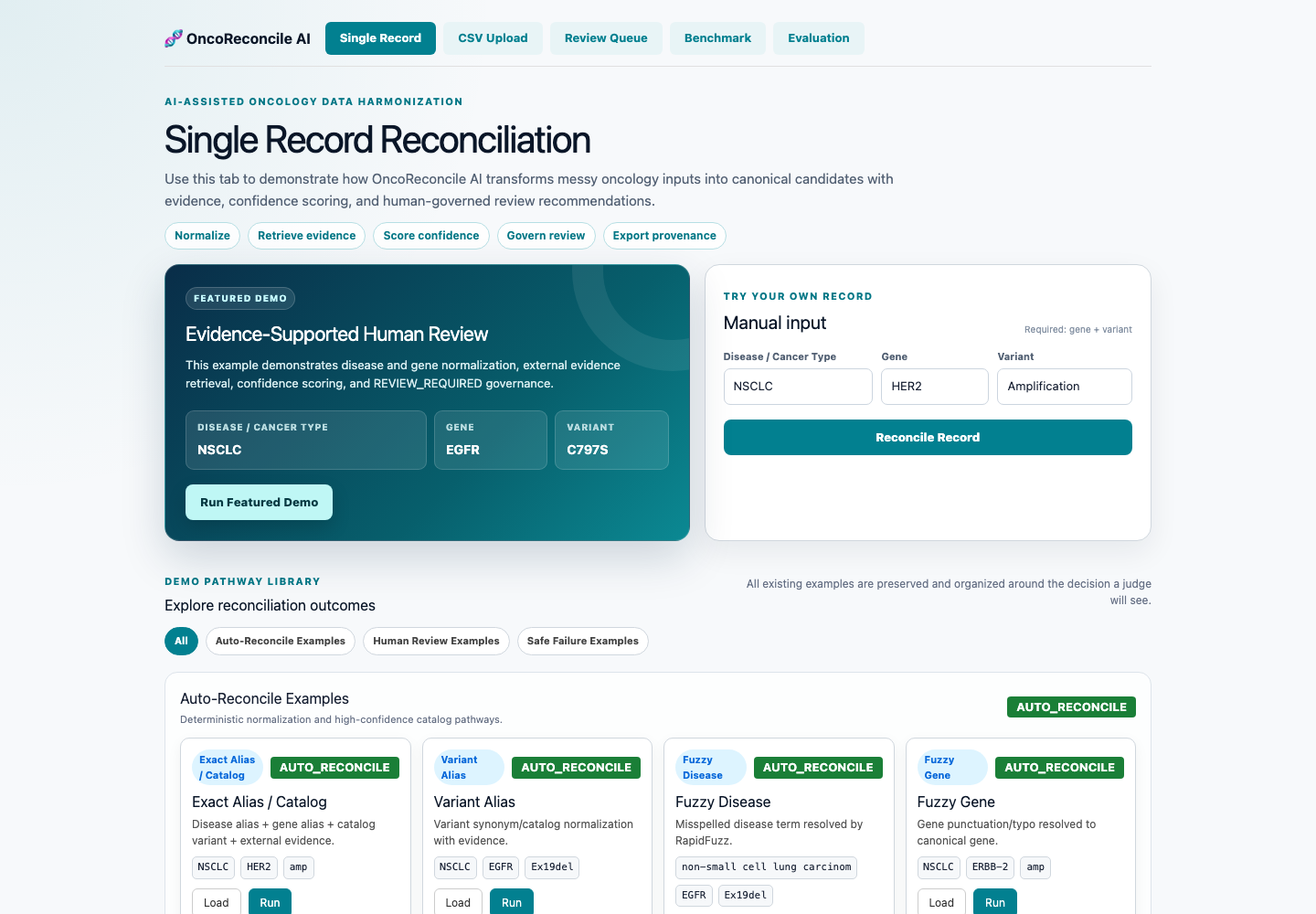Filter by Safe Failure Examples
Viewport: 1316px width, 914px height.
(x=583, y=641)
